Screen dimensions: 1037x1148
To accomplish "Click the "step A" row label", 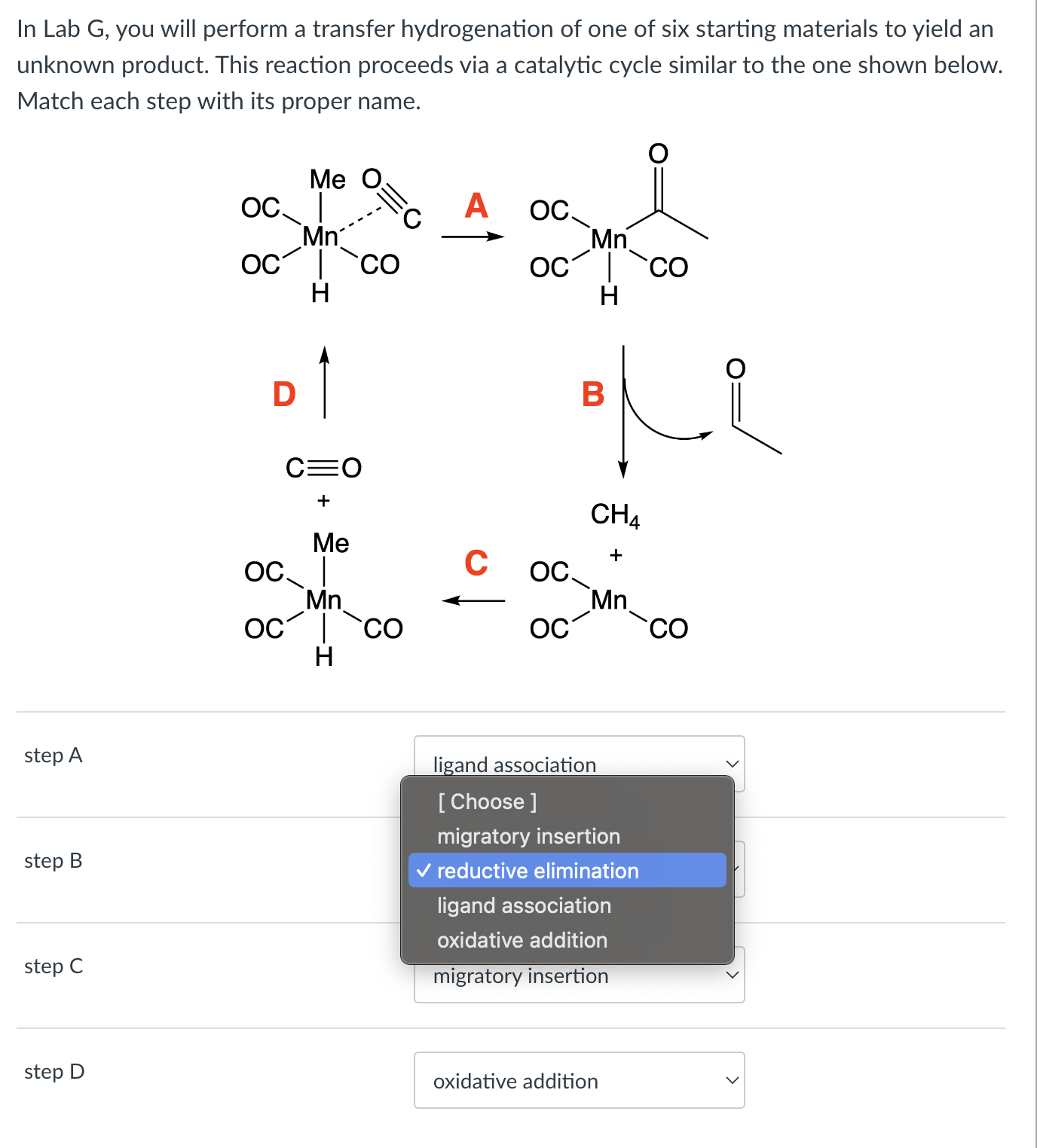I will coord(53,755).
